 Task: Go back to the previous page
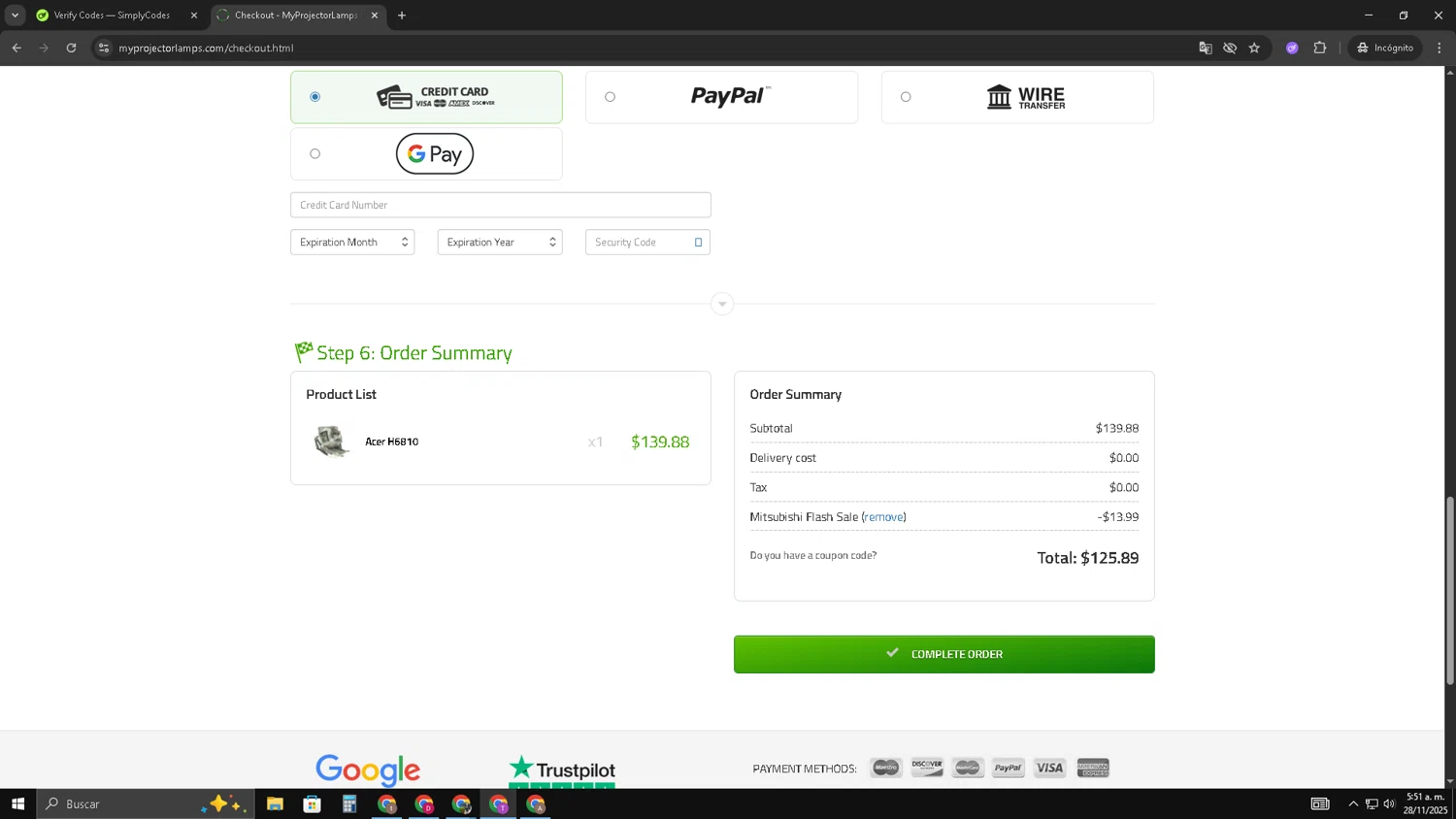17,48
